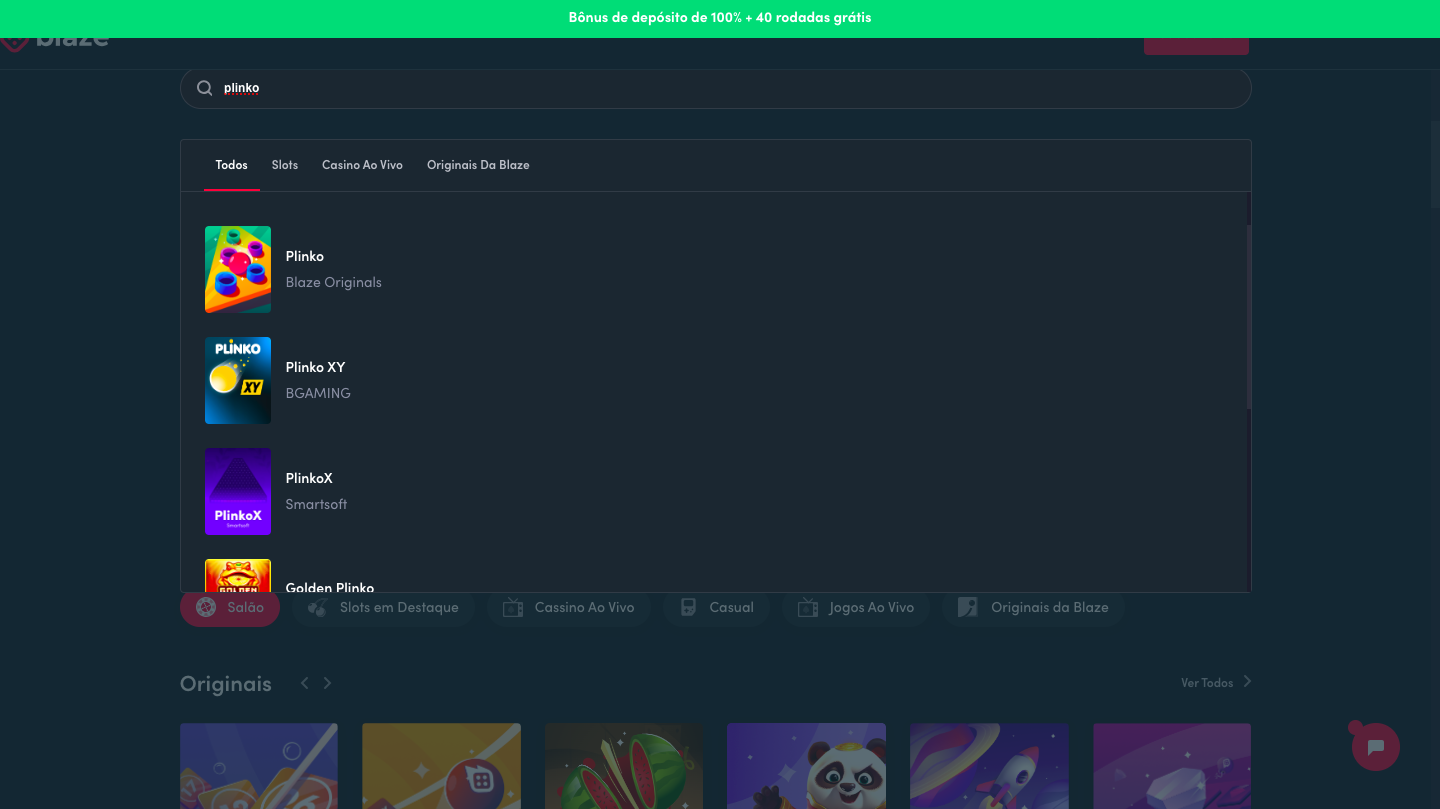This screenshot has height=809, width=1440.
Task: Click the Casual gamepad icon
Action: tap(688, 607)
